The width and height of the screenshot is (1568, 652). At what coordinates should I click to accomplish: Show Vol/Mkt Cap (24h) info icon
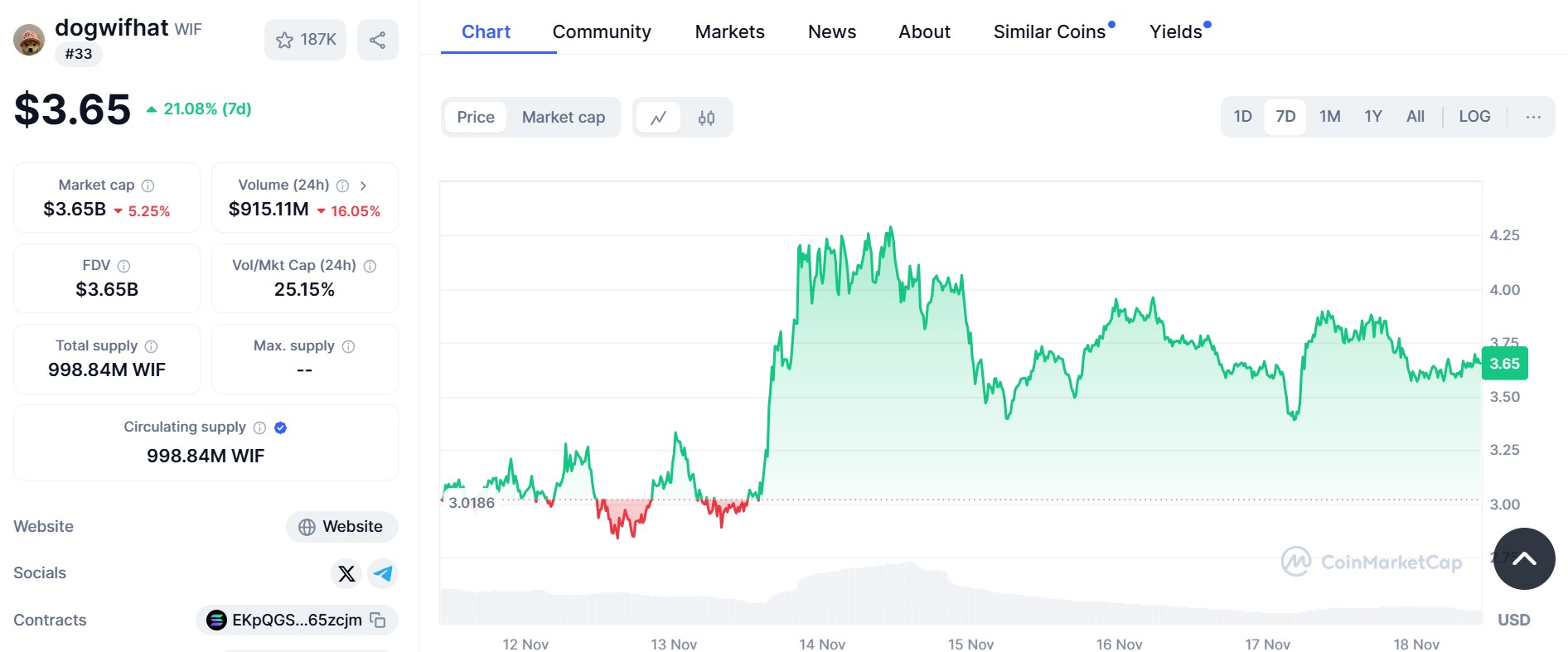tap(370, 266)
